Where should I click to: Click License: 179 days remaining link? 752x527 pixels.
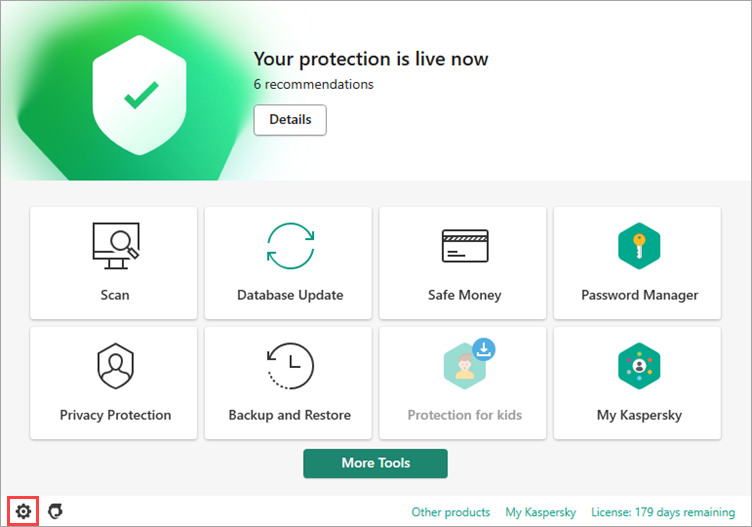tap(663, 512)
